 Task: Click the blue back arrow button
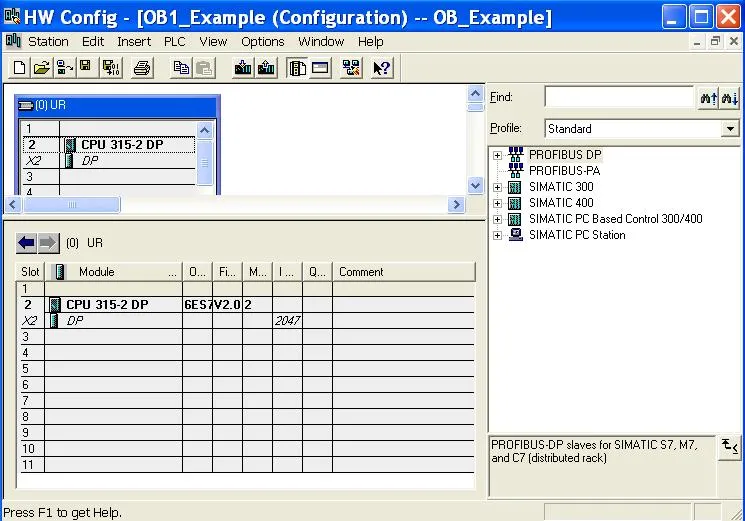coord(26,243)
